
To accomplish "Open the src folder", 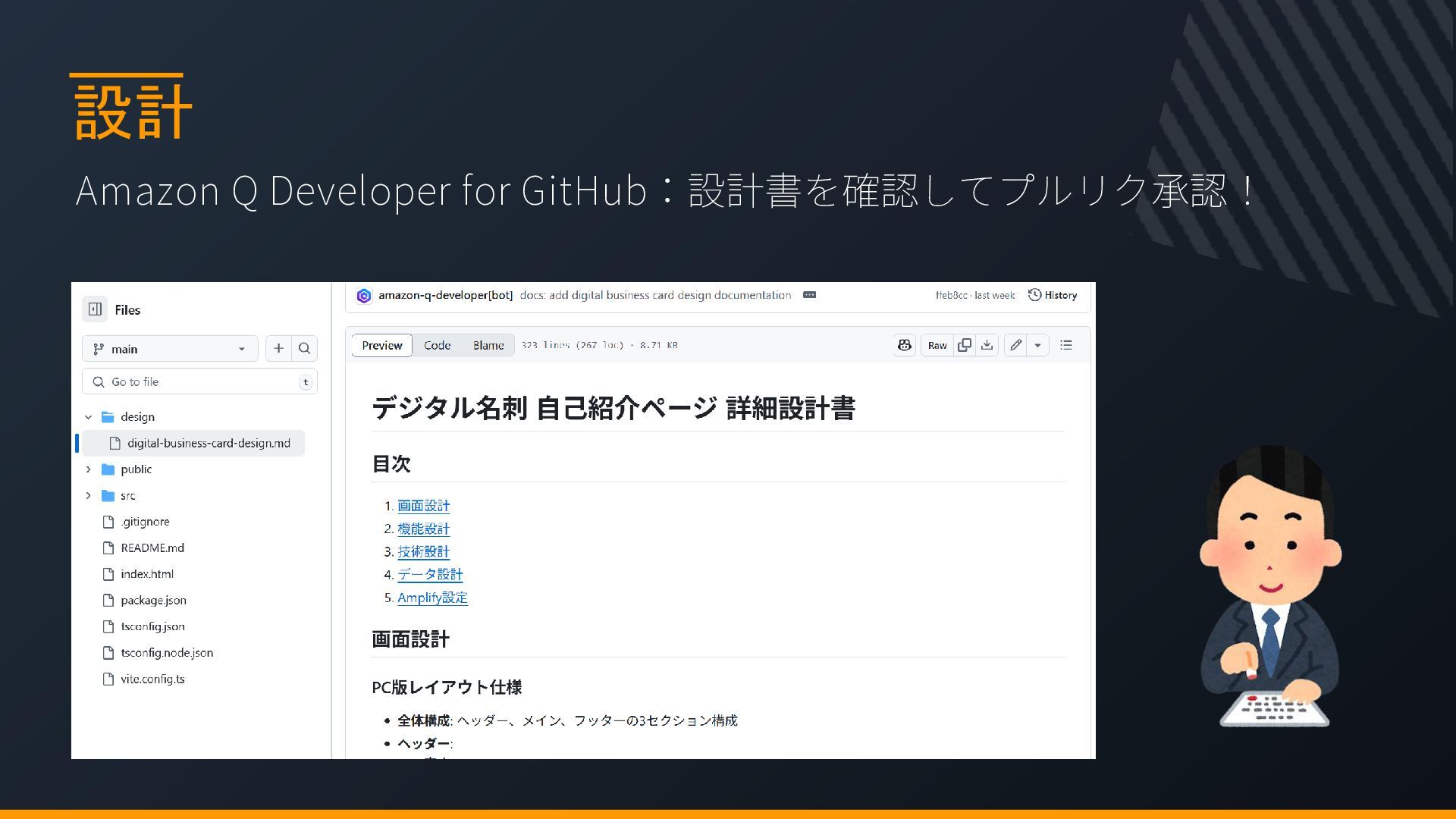I will (x=127, y=496).
